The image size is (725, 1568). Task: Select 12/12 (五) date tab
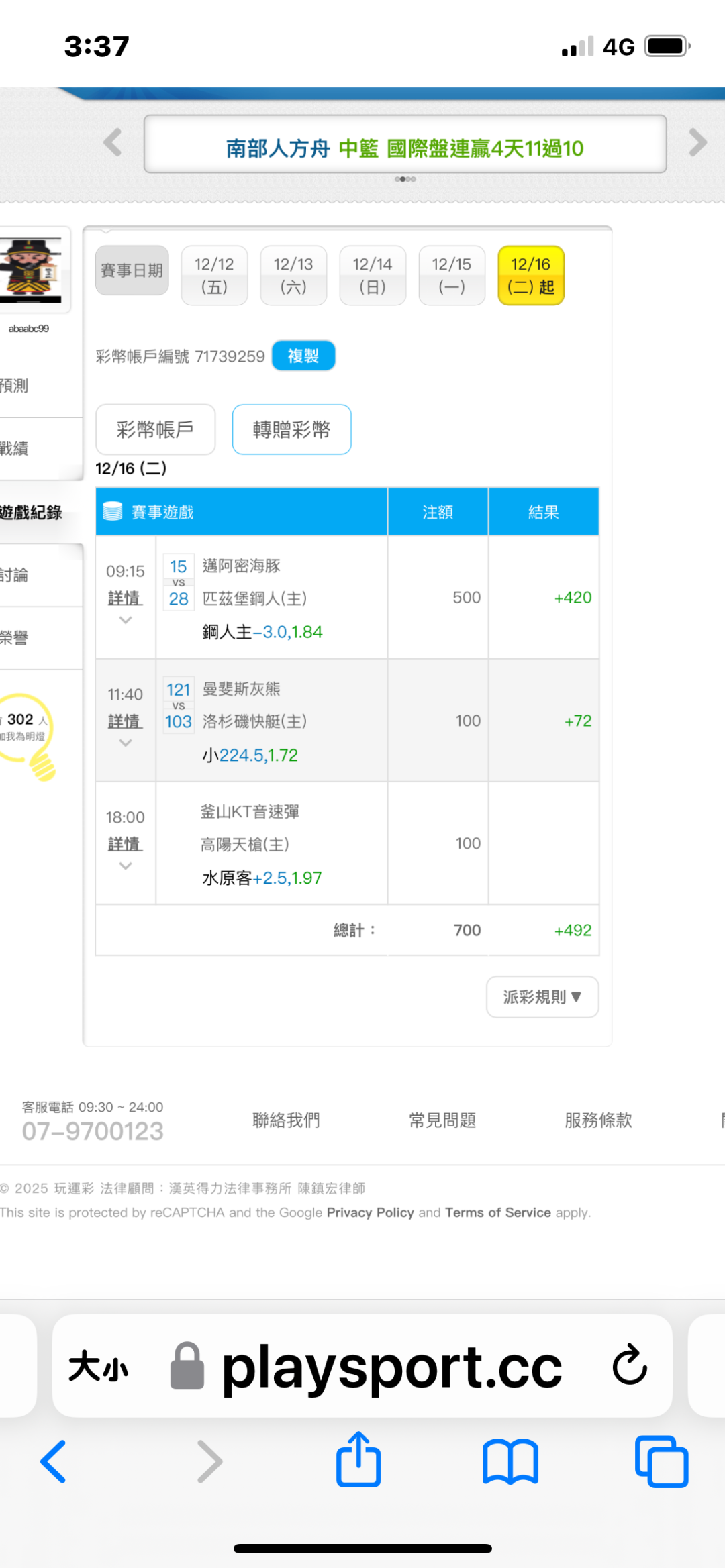pyautogui.click(x=214, y=275)
